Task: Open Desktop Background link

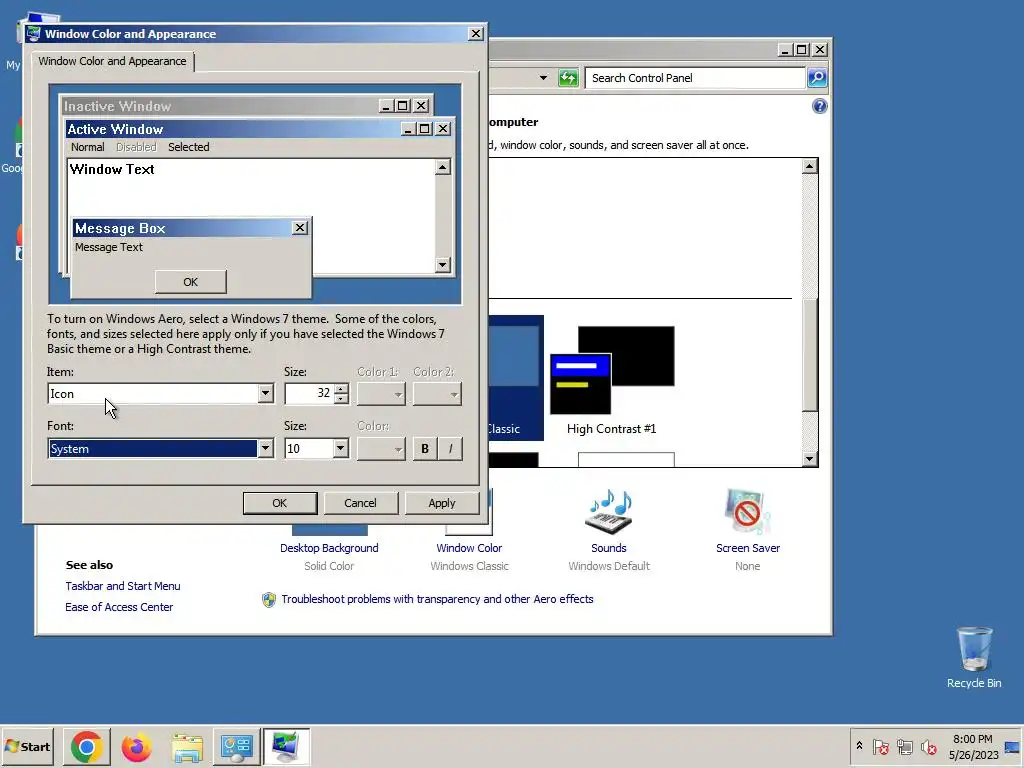Action: 329,548
